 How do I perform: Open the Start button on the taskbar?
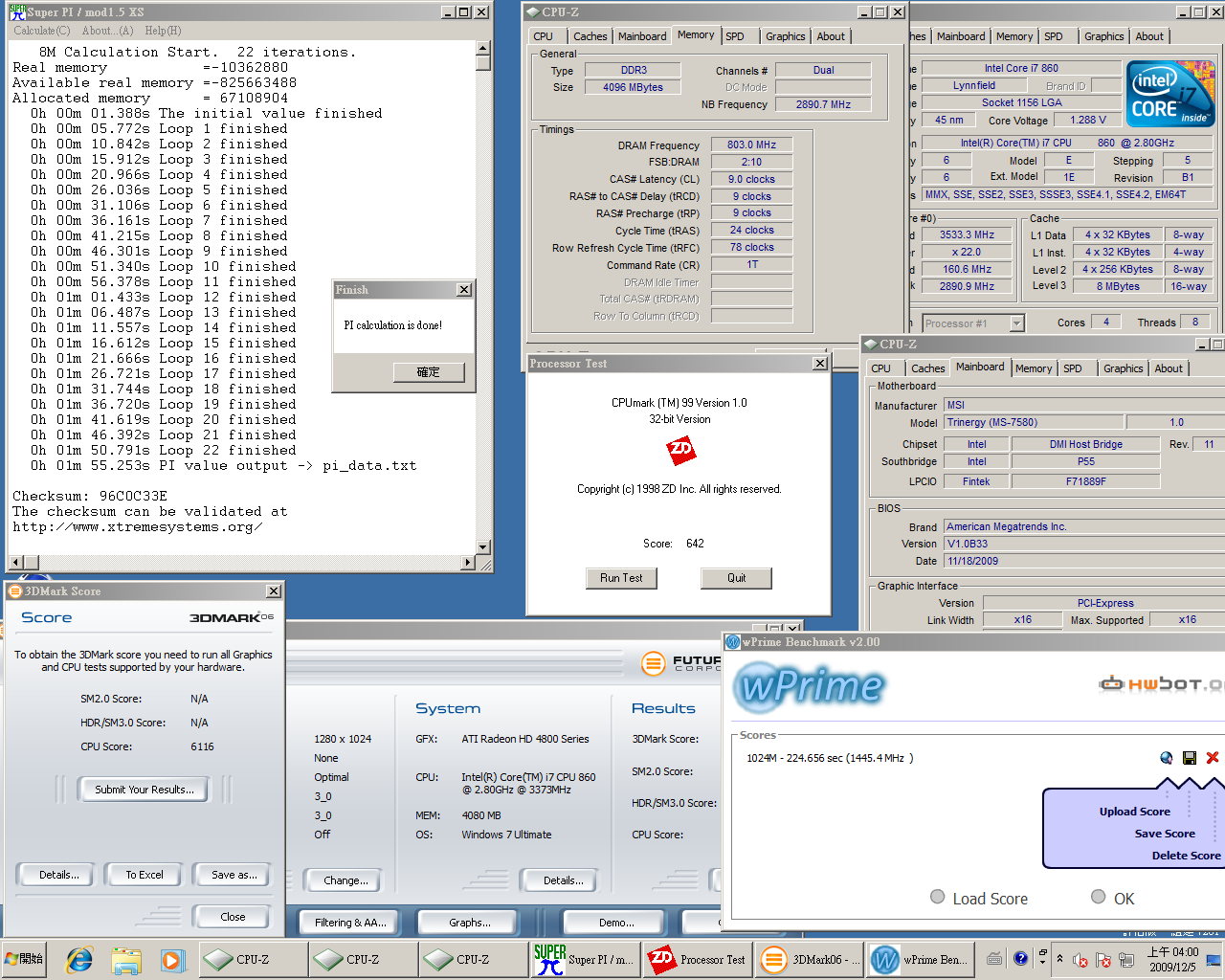[x=25, y=959]
